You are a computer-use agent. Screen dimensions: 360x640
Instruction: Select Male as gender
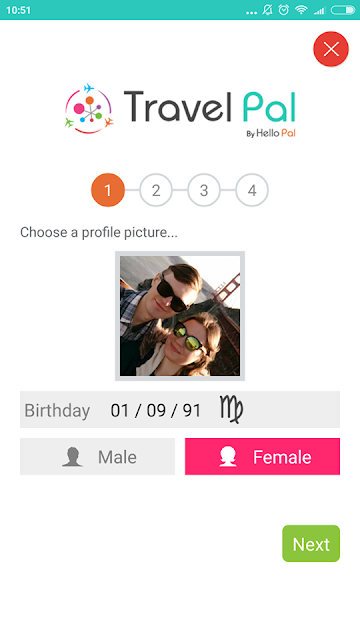tap(98, 456)
